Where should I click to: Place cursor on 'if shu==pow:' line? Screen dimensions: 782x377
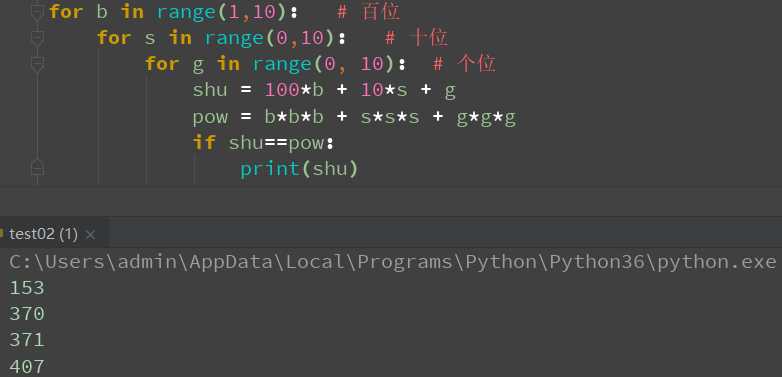(x=263, y=143)
